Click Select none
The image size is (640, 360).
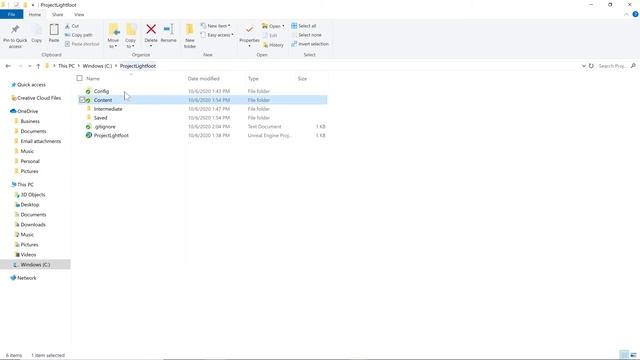click(307, 35)
